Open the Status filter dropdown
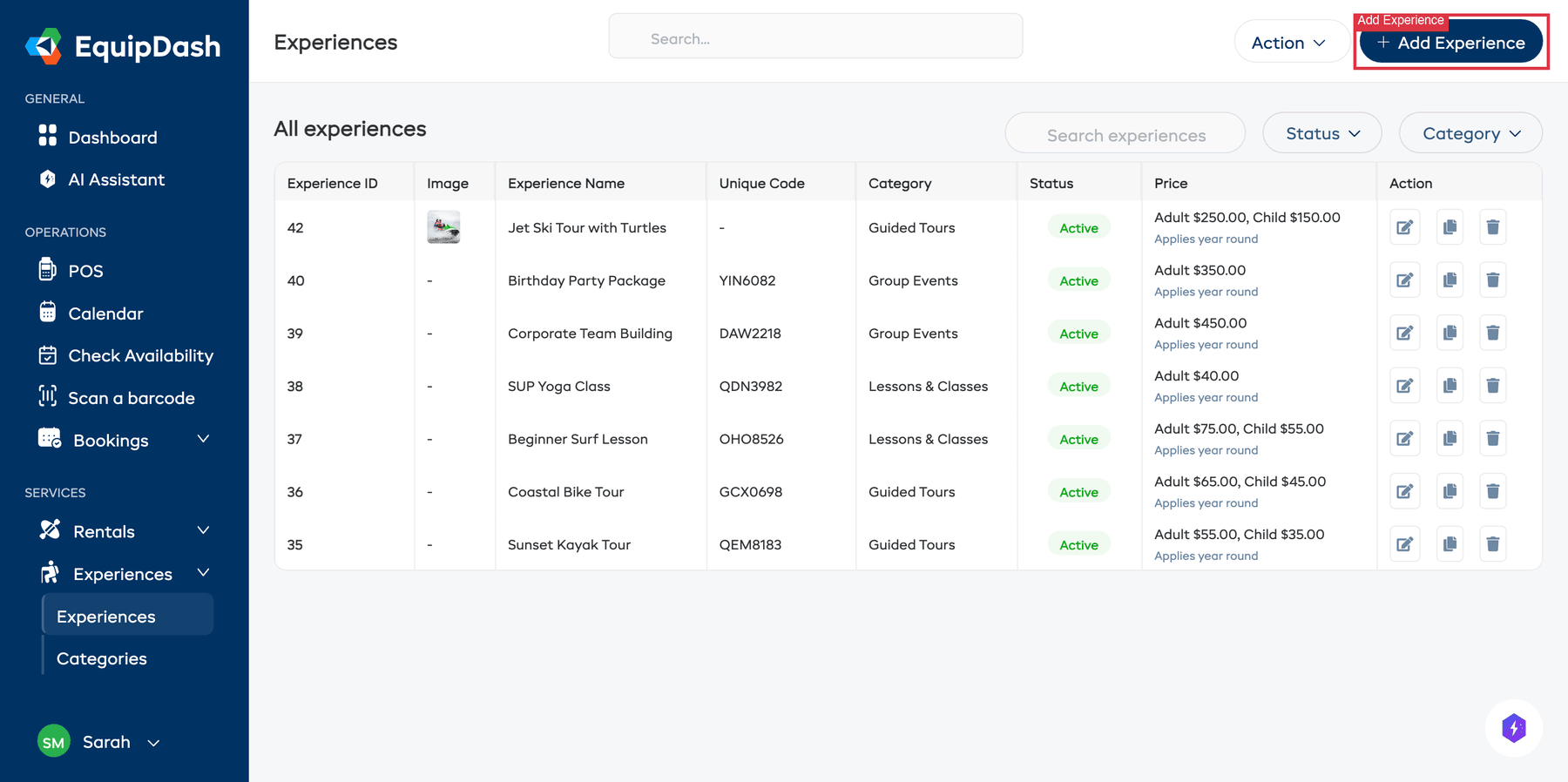Image resolution: width=1568 pixels, height=782 pixels. click(x=1321, y=133)
